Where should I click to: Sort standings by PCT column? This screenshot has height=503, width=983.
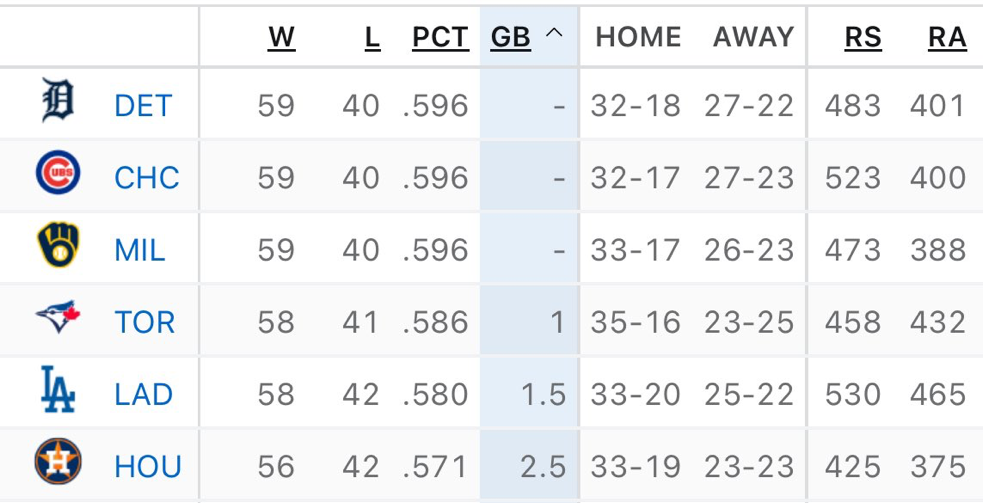tap(440, 38)
